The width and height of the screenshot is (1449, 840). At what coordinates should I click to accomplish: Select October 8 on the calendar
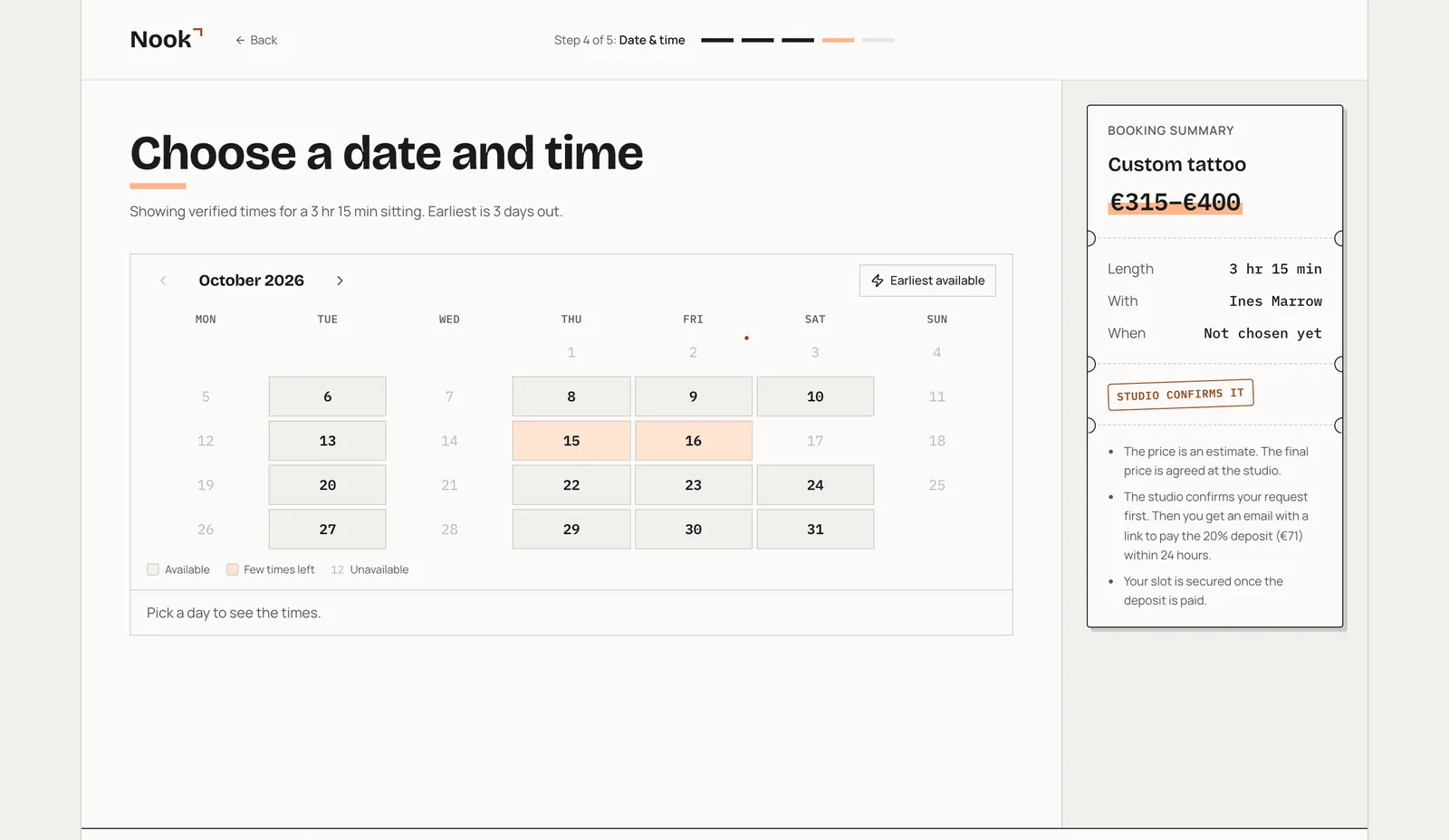(571, 396)
